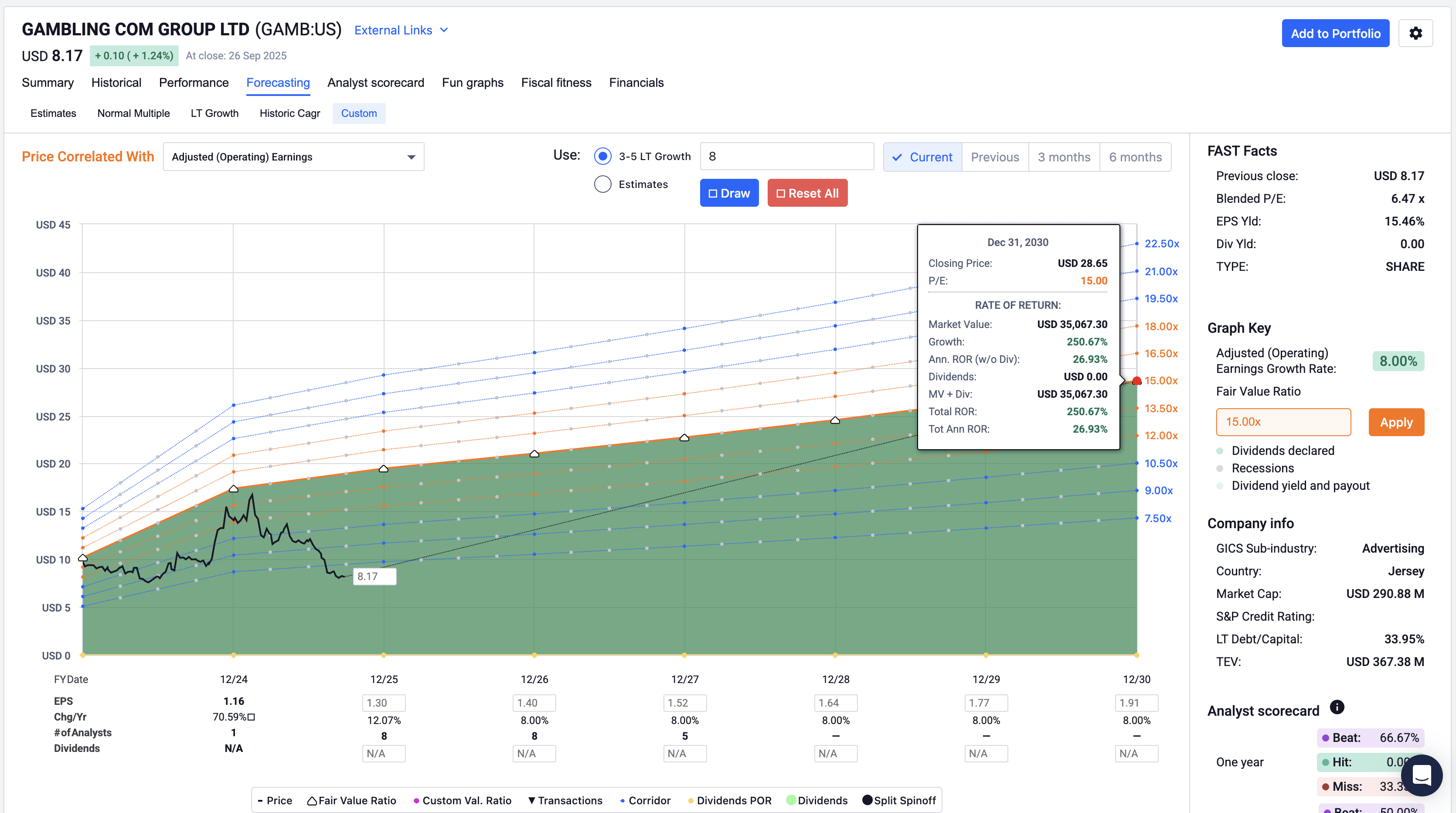The width and height of the screenshot is (1456, 813).
Task: Click the 8.17 current price label on chart
Action: [x=374, y=576]
